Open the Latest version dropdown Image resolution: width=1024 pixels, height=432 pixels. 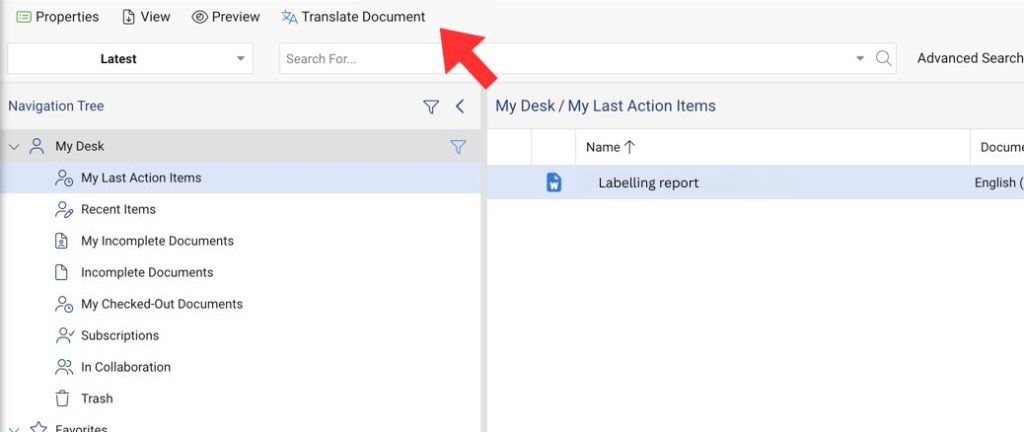point(129,59)
